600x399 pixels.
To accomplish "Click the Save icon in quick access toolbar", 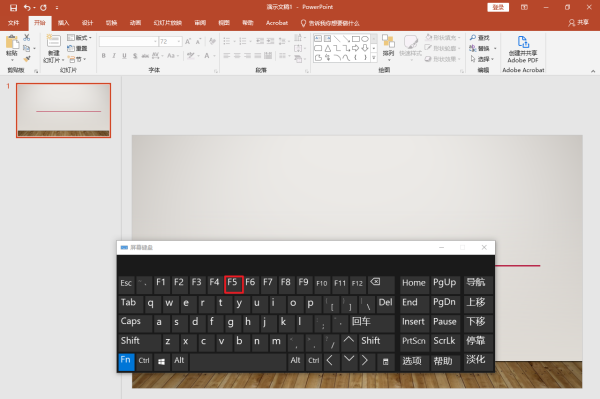I will point(13,7).
